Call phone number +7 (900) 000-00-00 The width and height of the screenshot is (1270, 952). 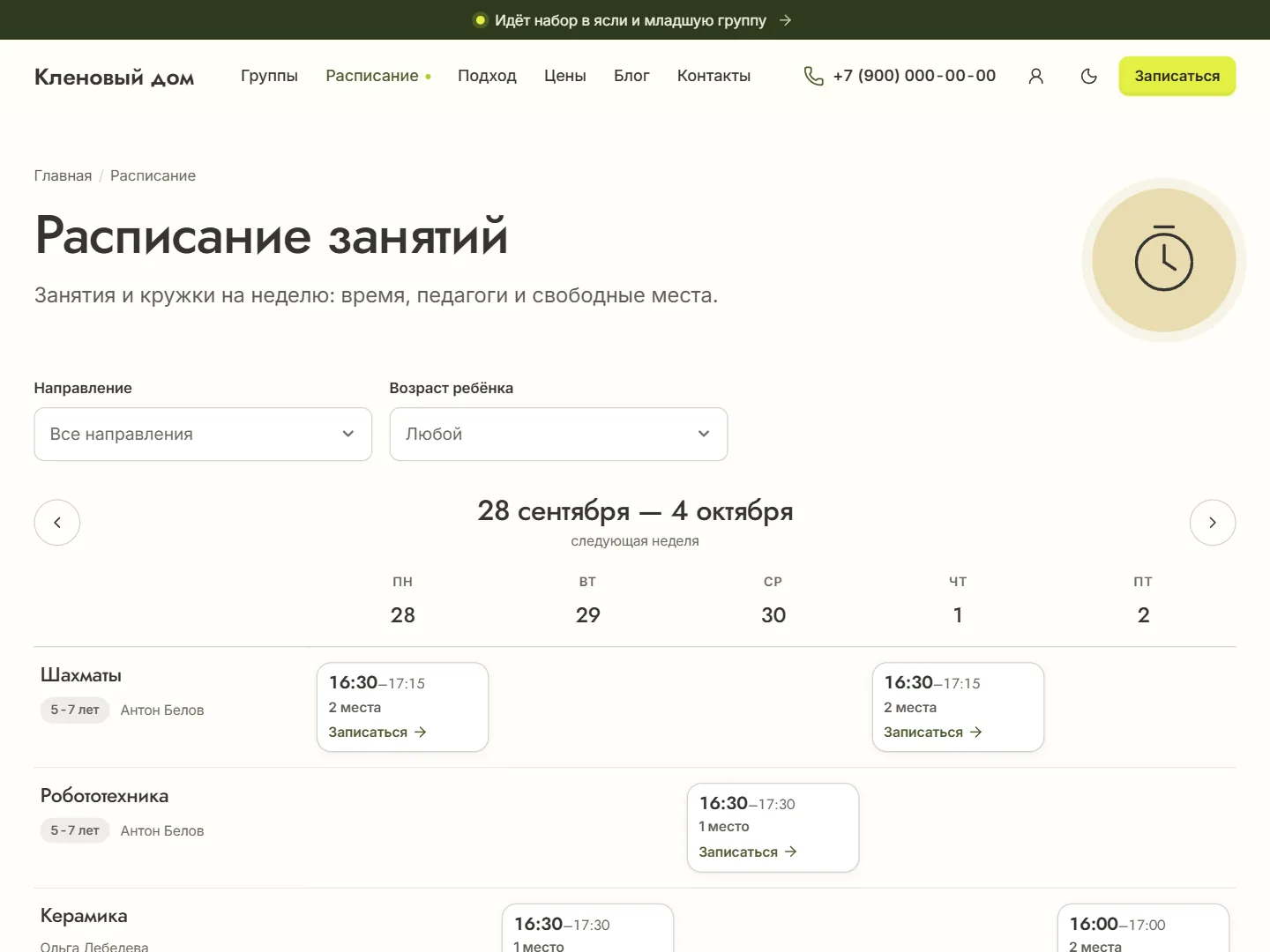click(x=915, y=76)
